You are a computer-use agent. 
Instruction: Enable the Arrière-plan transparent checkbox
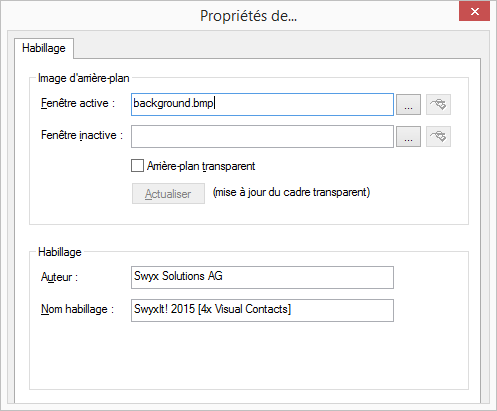(137, 166)
